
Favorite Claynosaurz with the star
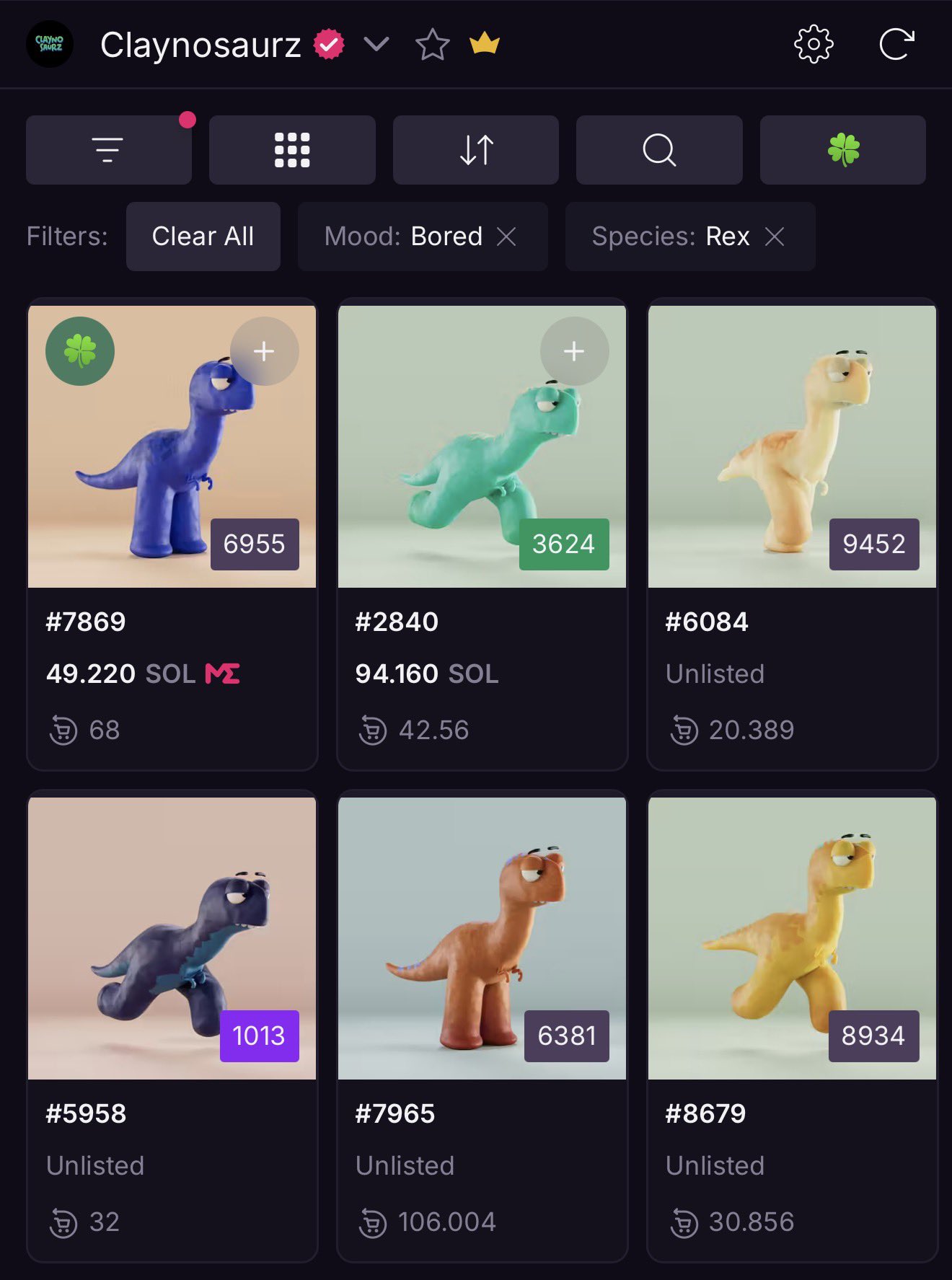coord(433,45)
